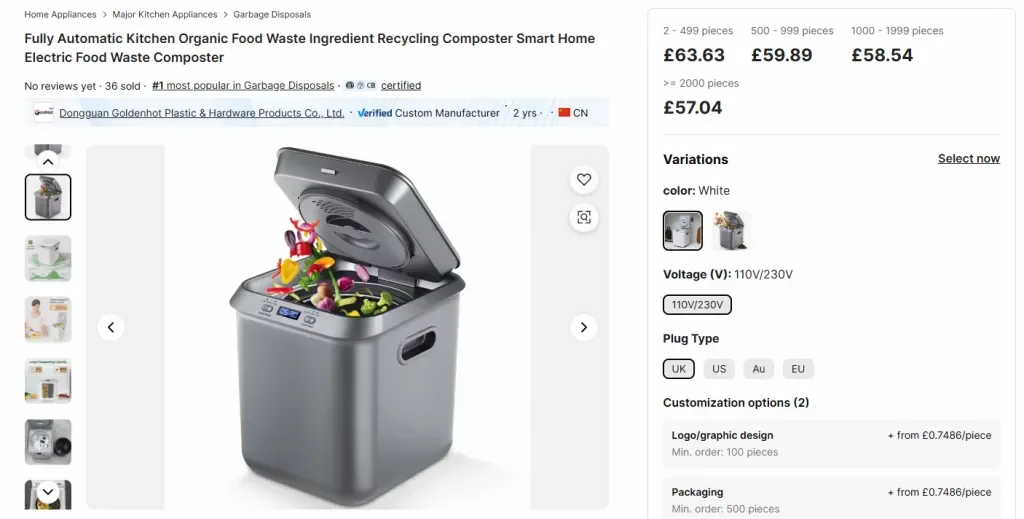Click Select now link

(968, 159)
